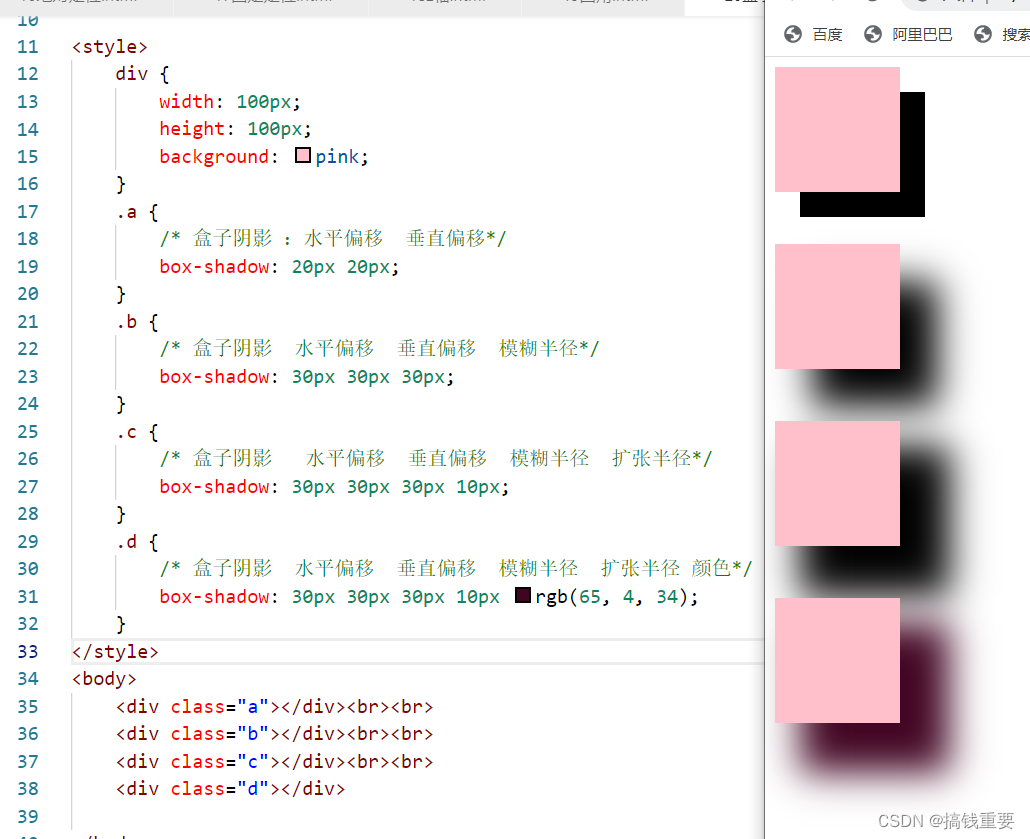Click the 'div {' selector on line 12

(x=143, y=74)
